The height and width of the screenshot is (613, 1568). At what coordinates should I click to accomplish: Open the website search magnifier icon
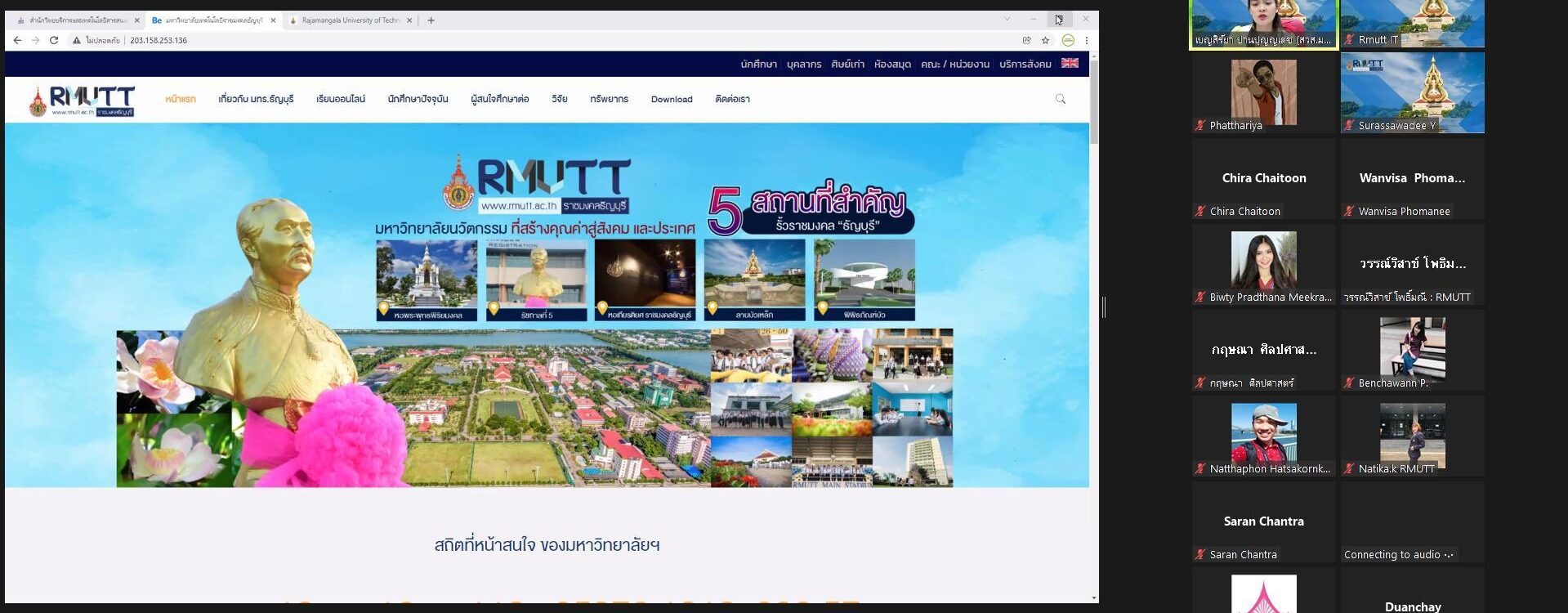click(x=1061, y=99)
